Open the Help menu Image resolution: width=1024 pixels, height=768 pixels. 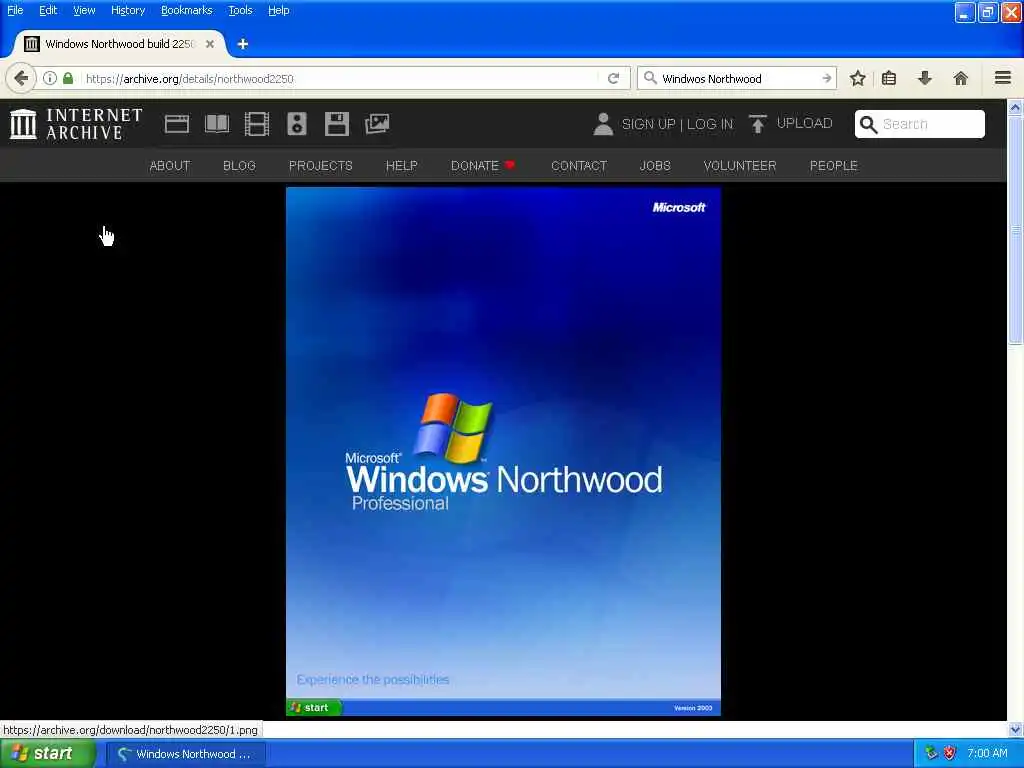point(278,10)
